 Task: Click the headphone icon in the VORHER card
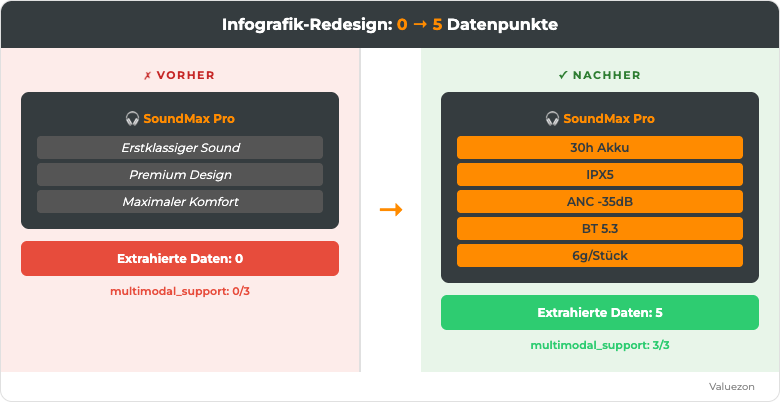pyautogui.click(x=132, y=119)
